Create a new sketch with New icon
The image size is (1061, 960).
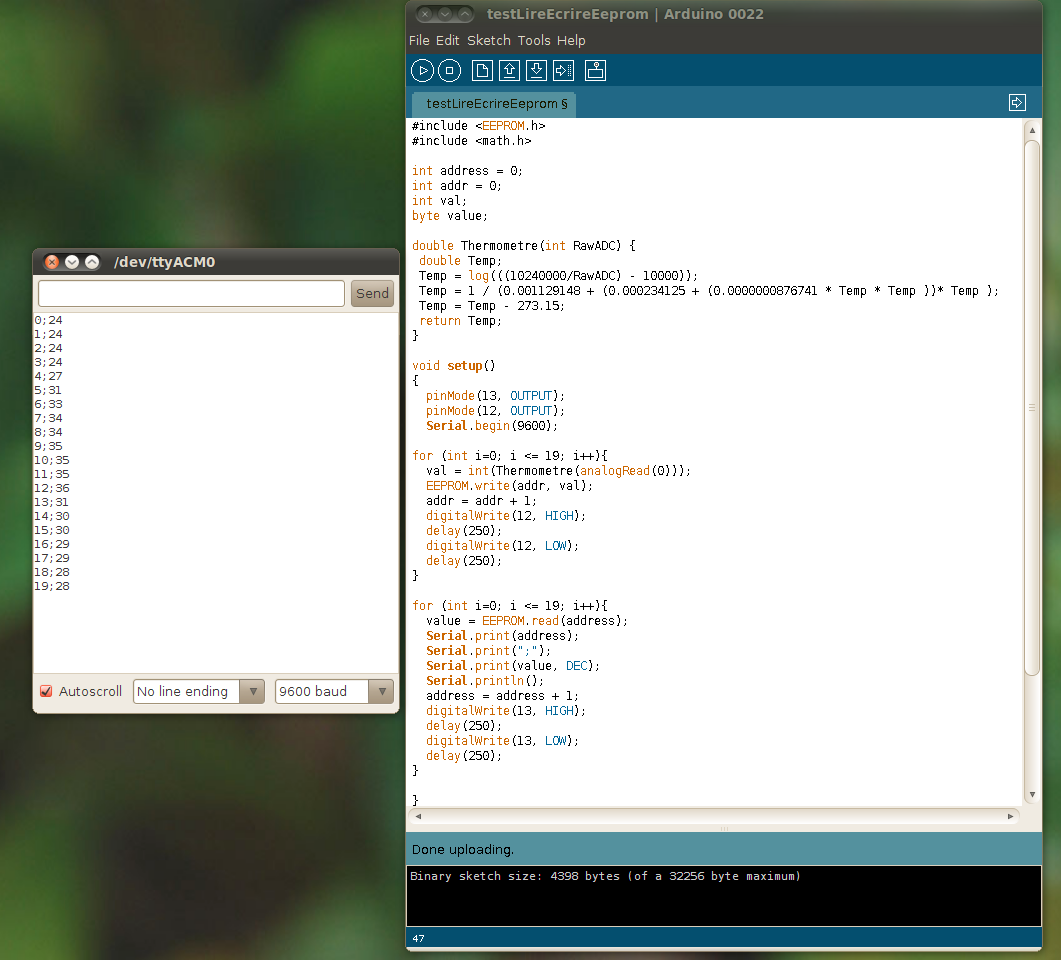482,70
